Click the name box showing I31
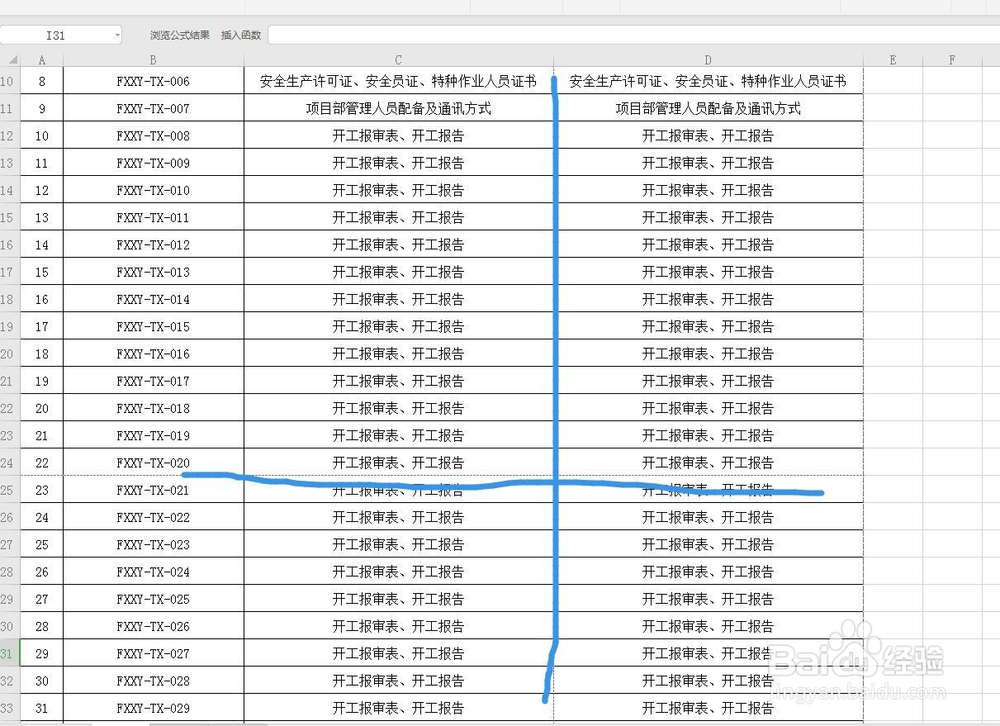This screenshot has height=726, width=1000. coord(55,35)
